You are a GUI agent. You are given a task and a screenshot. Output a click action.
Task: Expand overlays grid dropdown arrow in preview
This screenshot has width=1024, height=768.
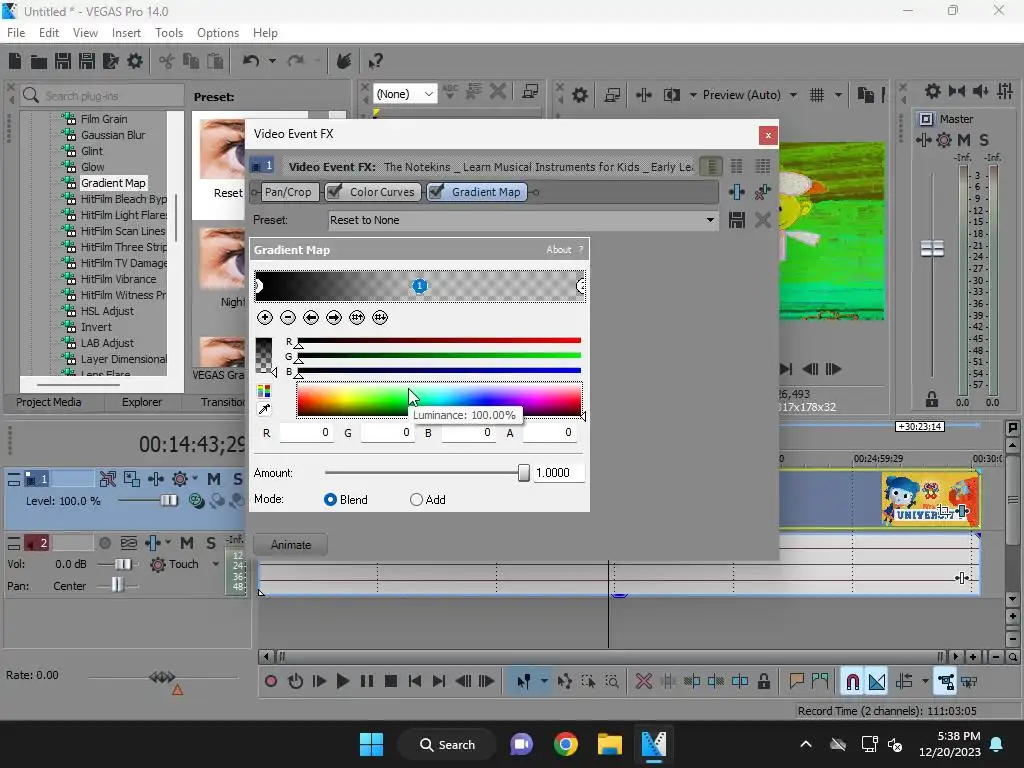click(x=838, y=95)
